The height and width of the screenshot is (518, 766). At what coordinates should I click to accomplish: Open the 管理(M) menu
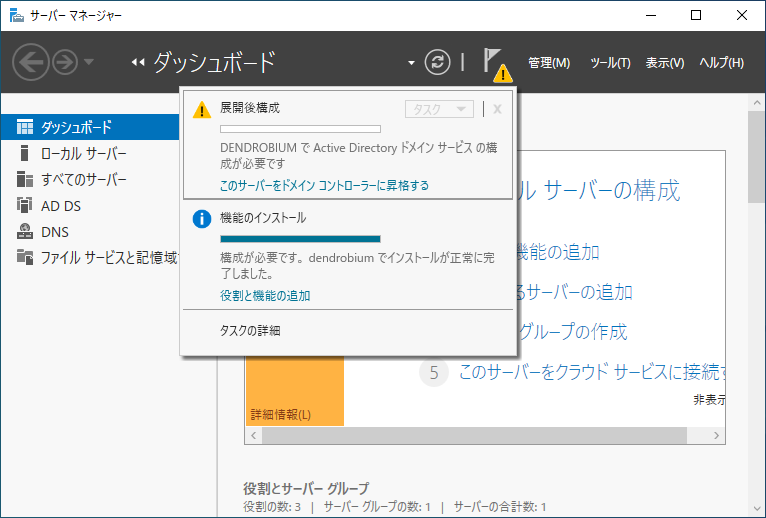[x=549, y=63]
